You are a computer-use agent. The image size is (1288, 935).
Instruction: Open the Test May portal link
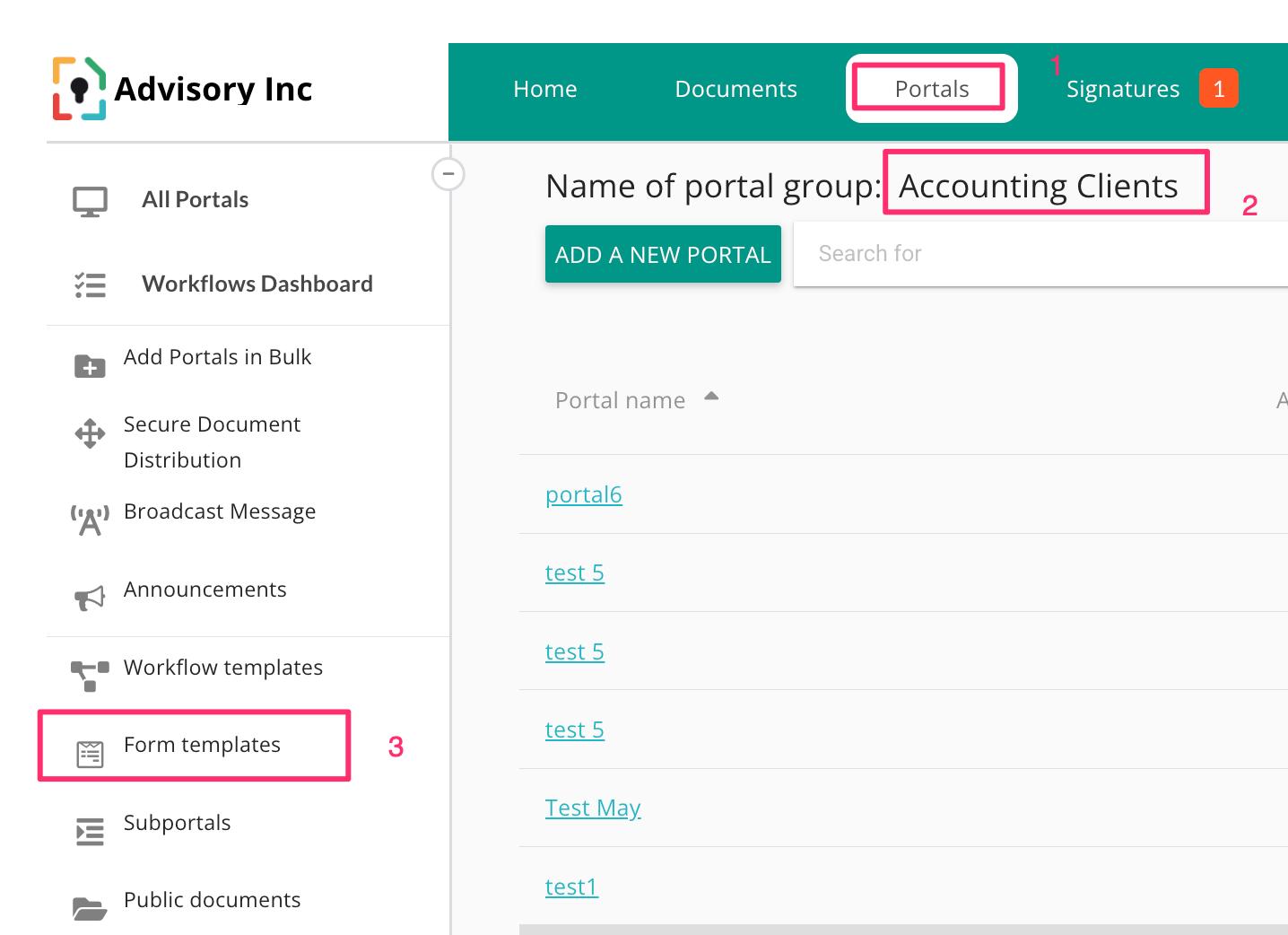[593, 808]
